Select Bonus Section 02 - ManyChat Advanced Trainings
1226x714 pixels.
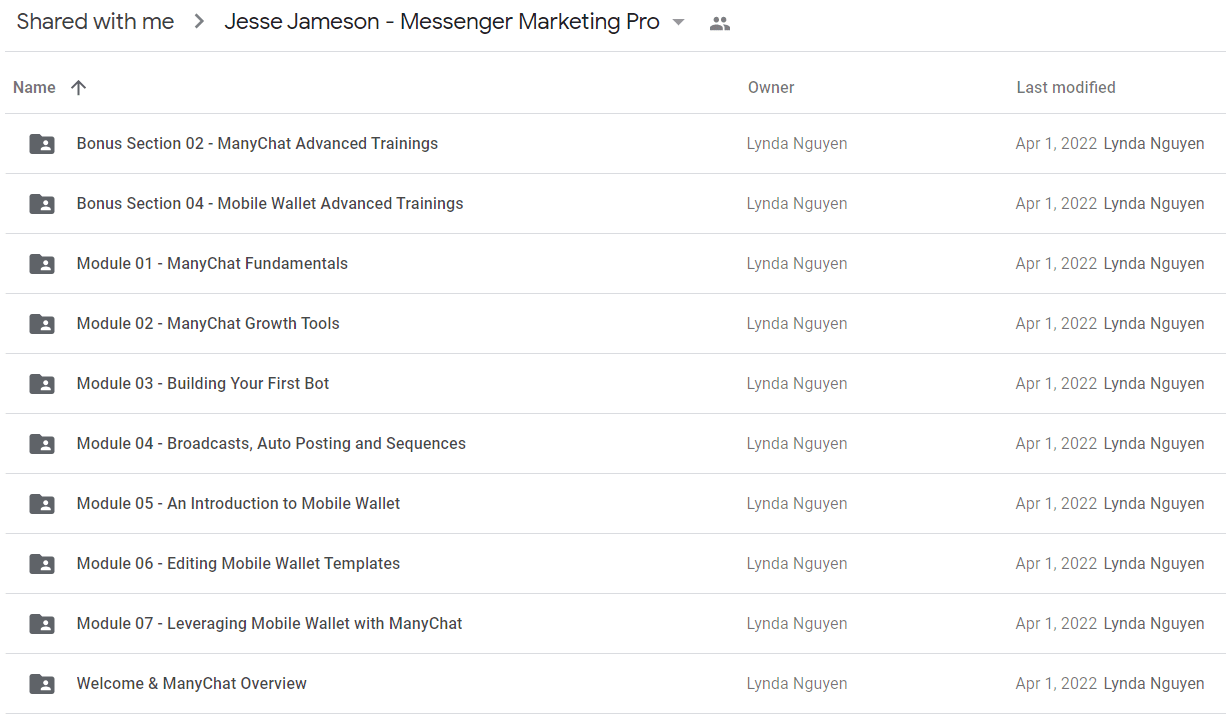coord(257,143)
